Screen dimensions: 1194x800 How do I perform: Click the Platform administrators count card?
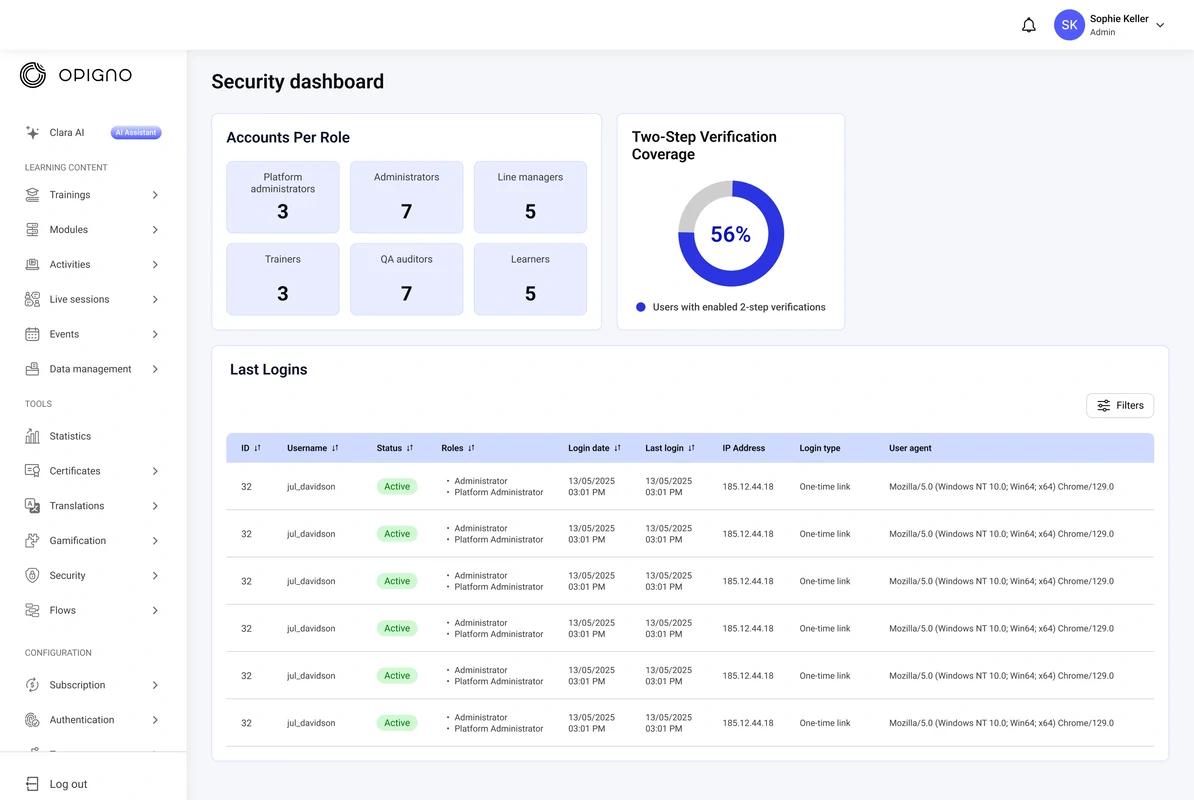283,197
